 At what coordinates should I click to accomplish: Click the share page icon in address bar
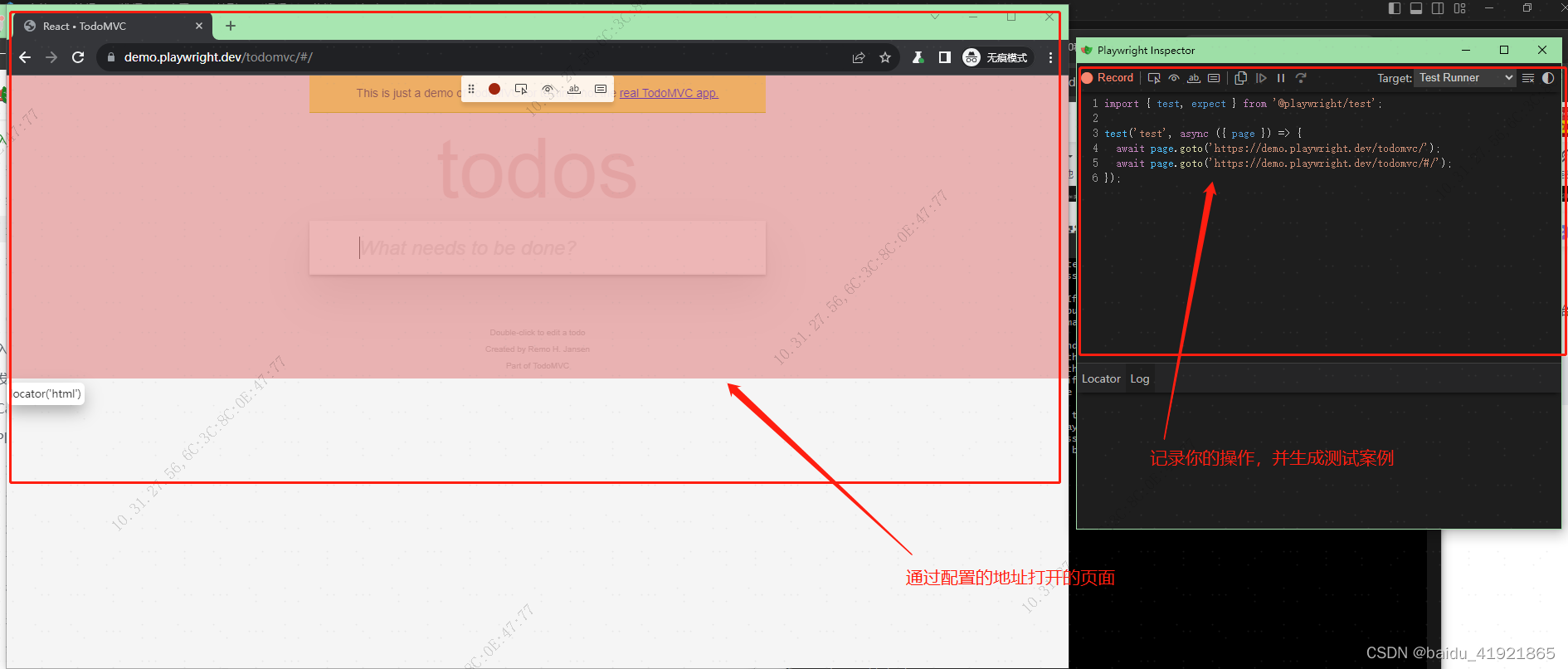click(x=859, y=57)
